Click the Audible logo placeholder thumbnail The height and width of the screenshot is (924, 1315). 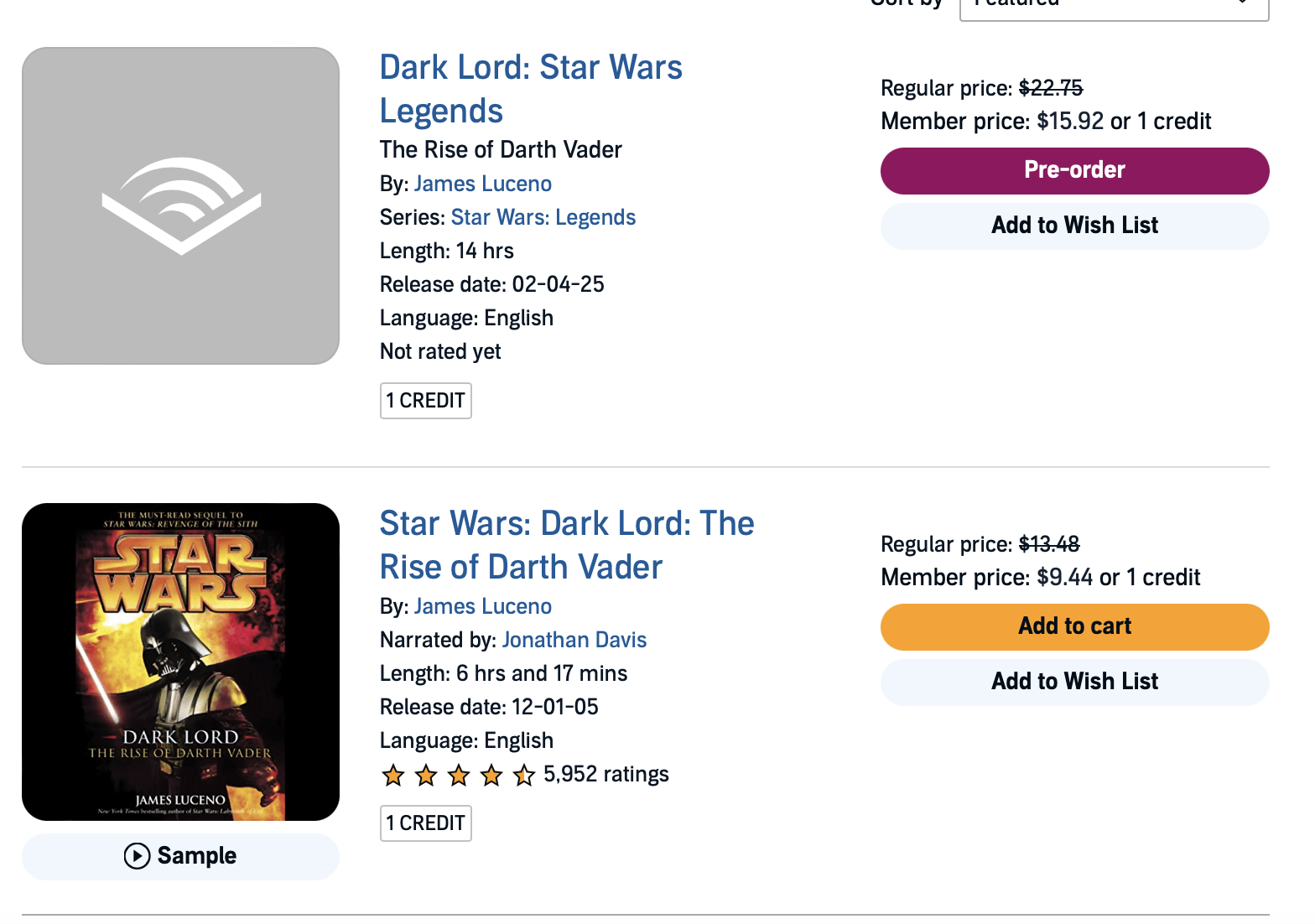click(x=180, y=205)
